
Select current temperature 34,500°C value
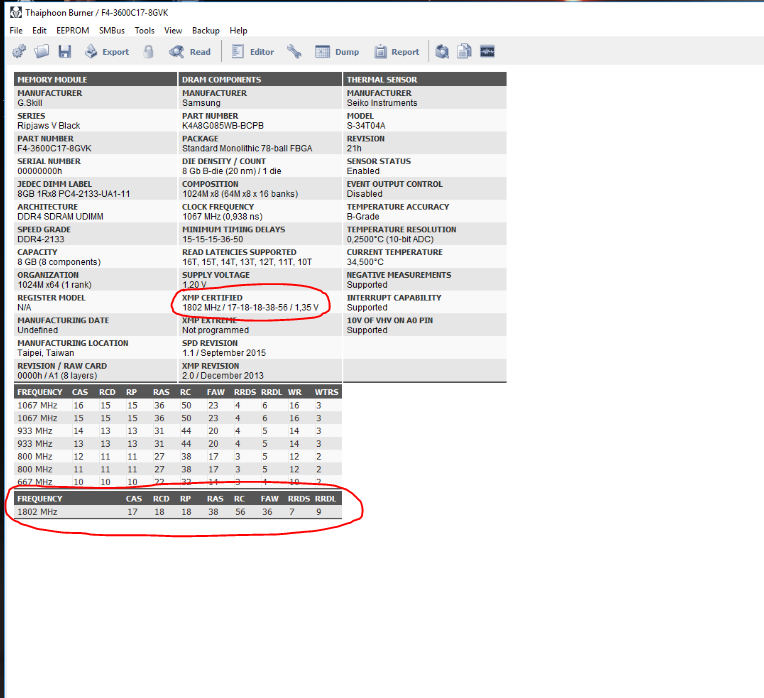(365, 262)
